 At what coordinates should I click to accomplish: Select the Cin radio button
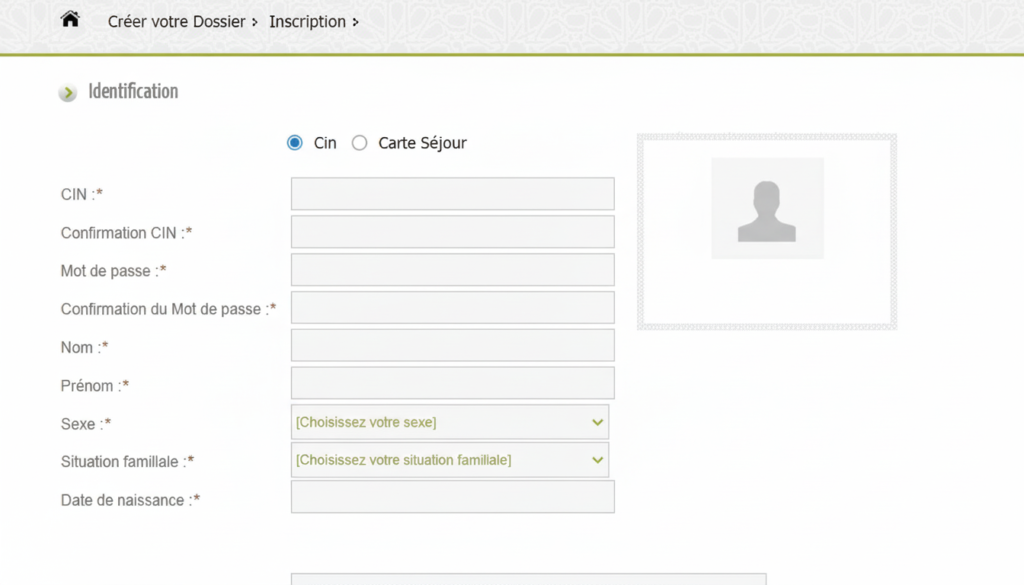tap(294, 143)
